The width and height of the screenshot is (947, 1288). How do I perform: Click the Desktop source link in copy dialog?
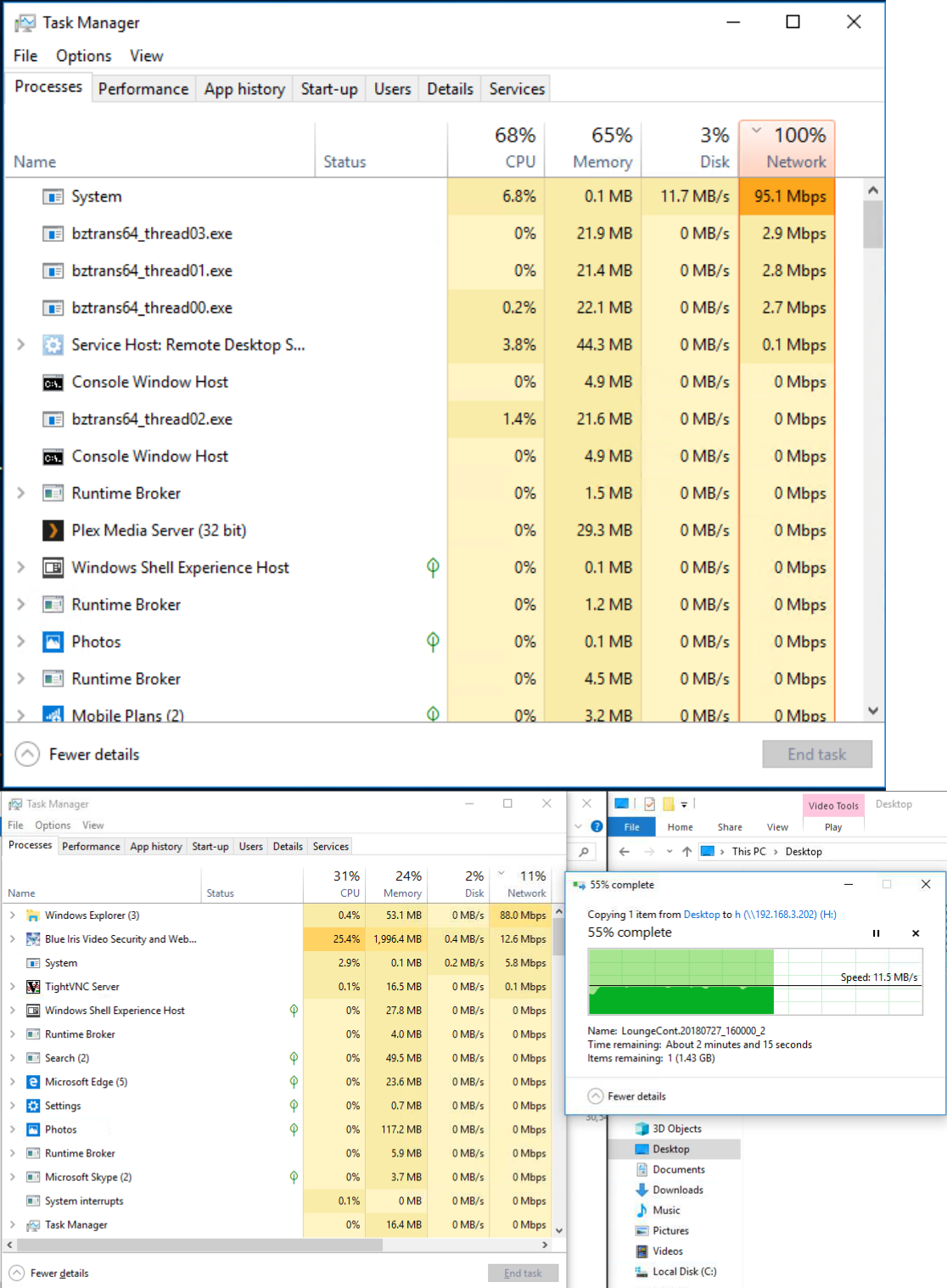click(x=702, y=915)
